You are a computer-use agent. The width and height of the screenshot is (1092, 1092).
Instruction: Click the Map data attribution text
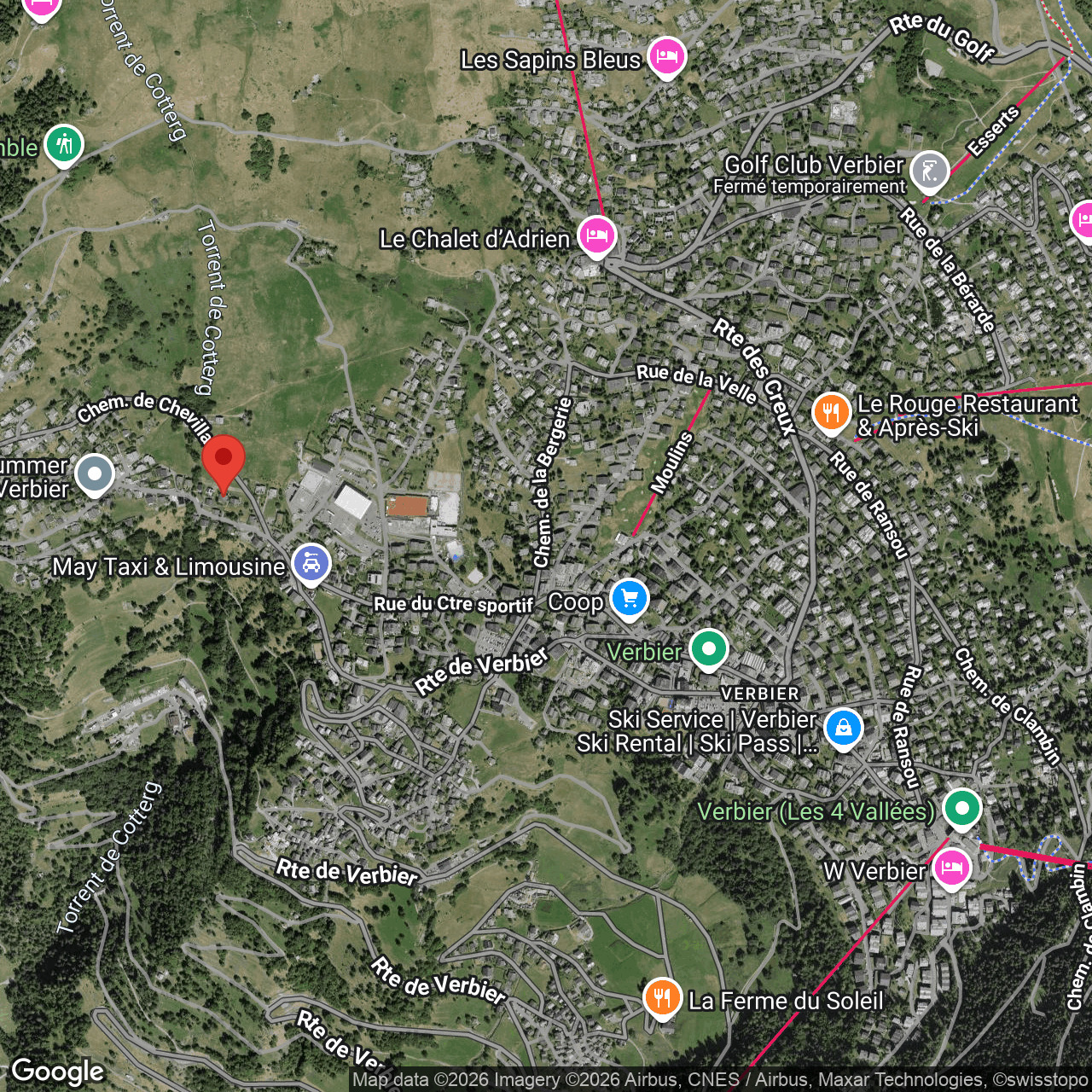(x=719, y=1080)
